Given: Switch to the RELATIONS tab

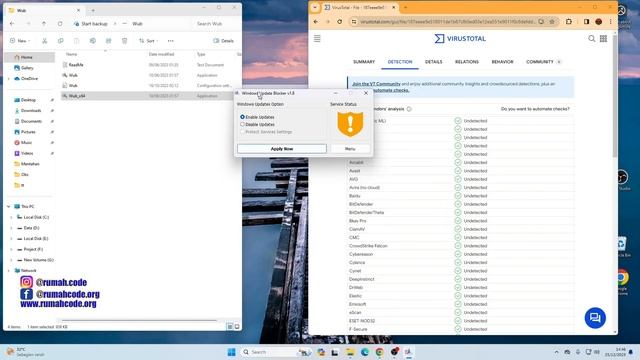Looking at the screenshot, I should tap(467, 62).
